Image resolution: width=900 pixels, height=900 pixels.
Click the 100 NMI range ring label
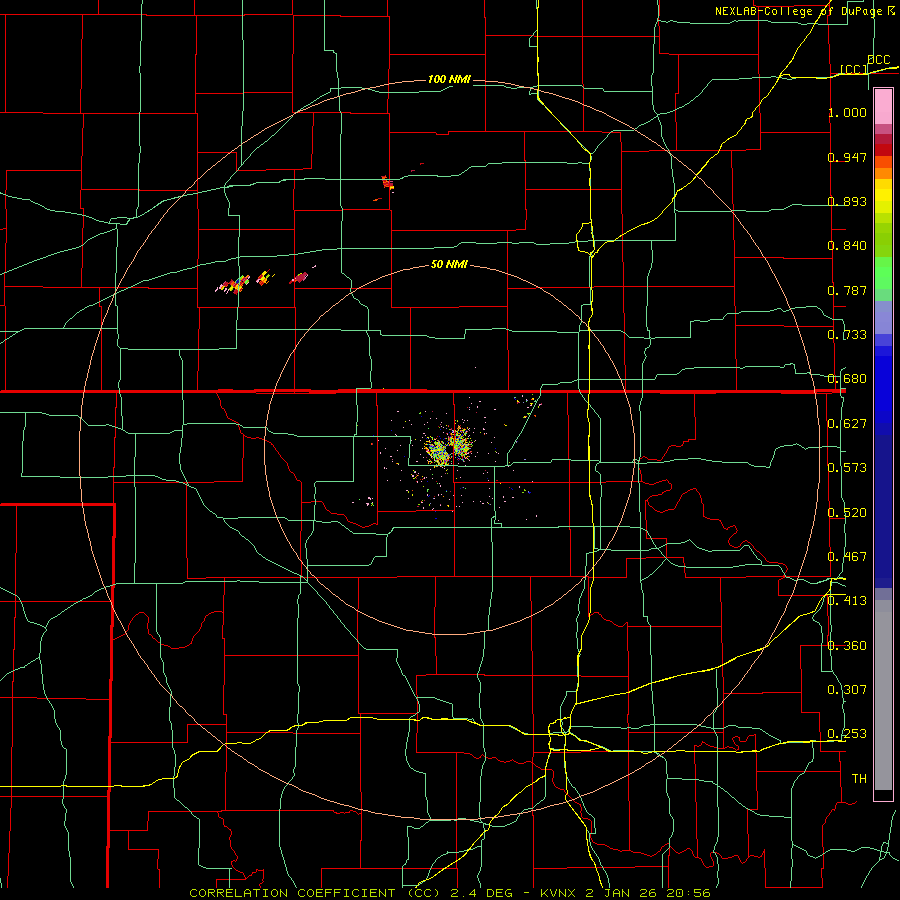pos(449,79)
